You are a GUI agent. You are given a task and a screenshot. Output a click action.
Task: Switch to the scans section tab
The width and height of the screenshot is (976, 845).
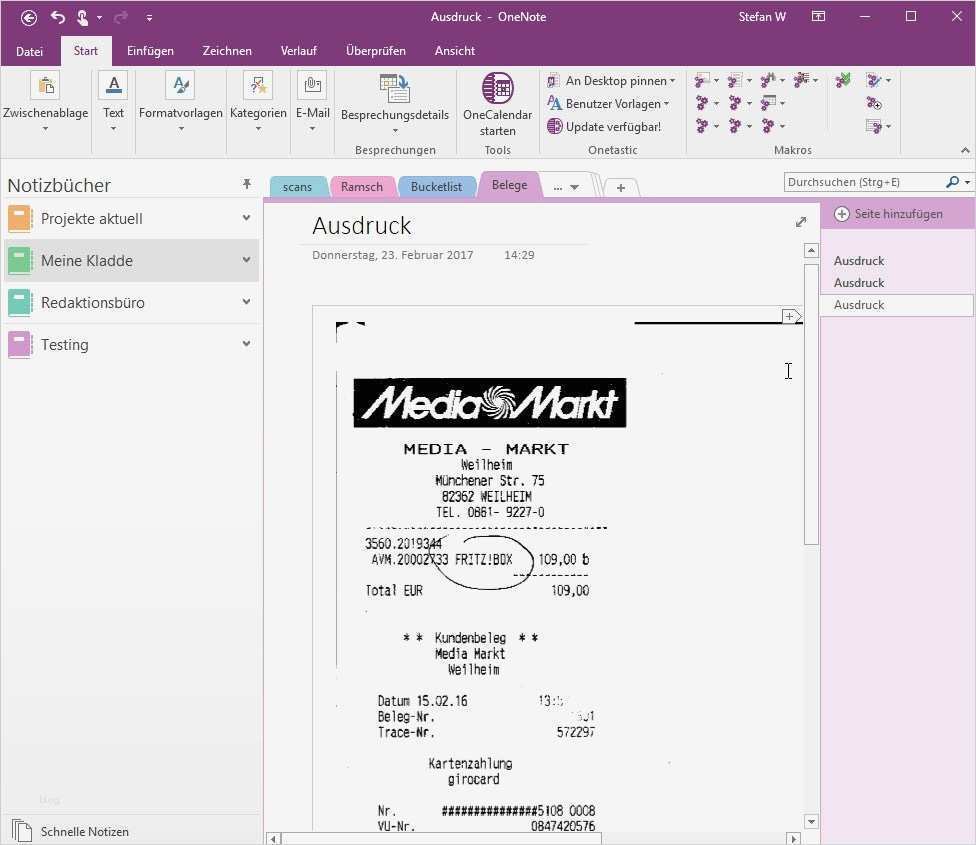297,187
